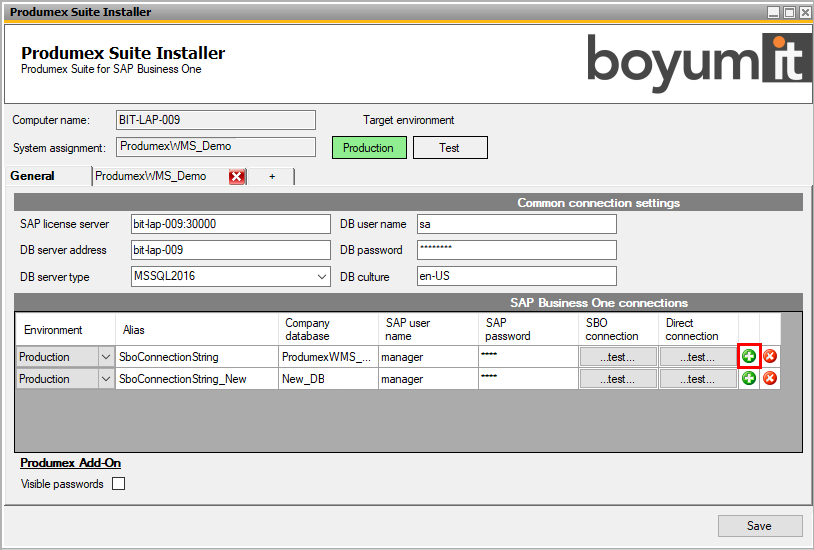Screen dimensions: 814x550
Task: Click the SAP license server field
Action: pyautogui.click(x=230, y=224)
